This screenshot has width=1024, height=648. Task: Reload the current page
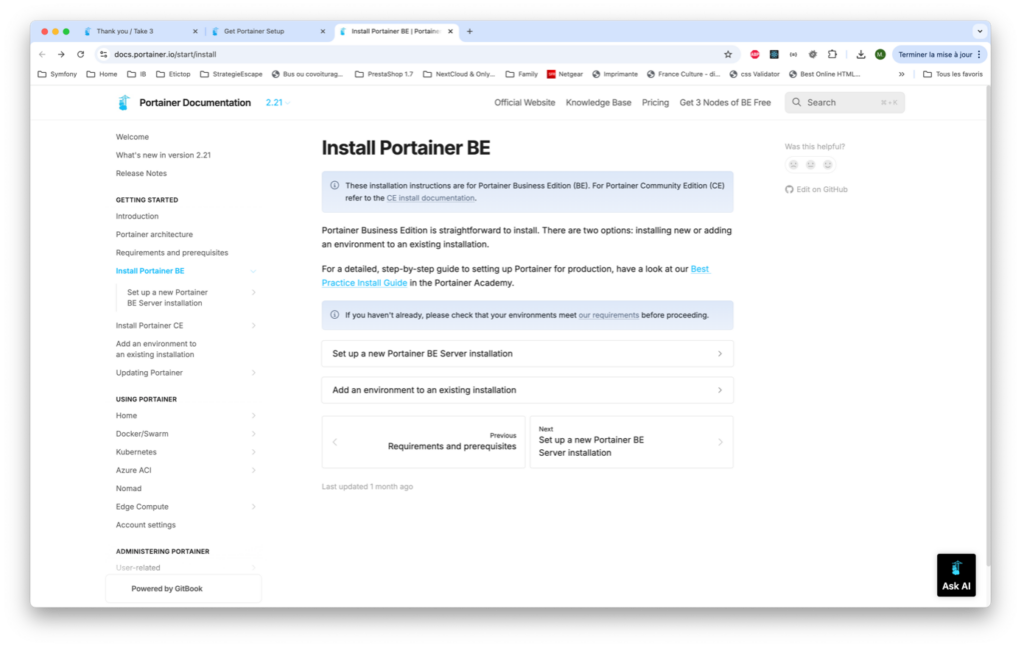pos(80,54)
